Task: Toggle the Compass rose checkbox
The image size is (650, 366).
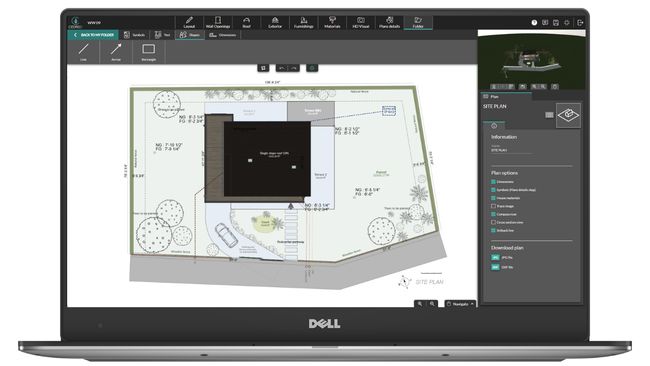Action: (x=493, y=214)
